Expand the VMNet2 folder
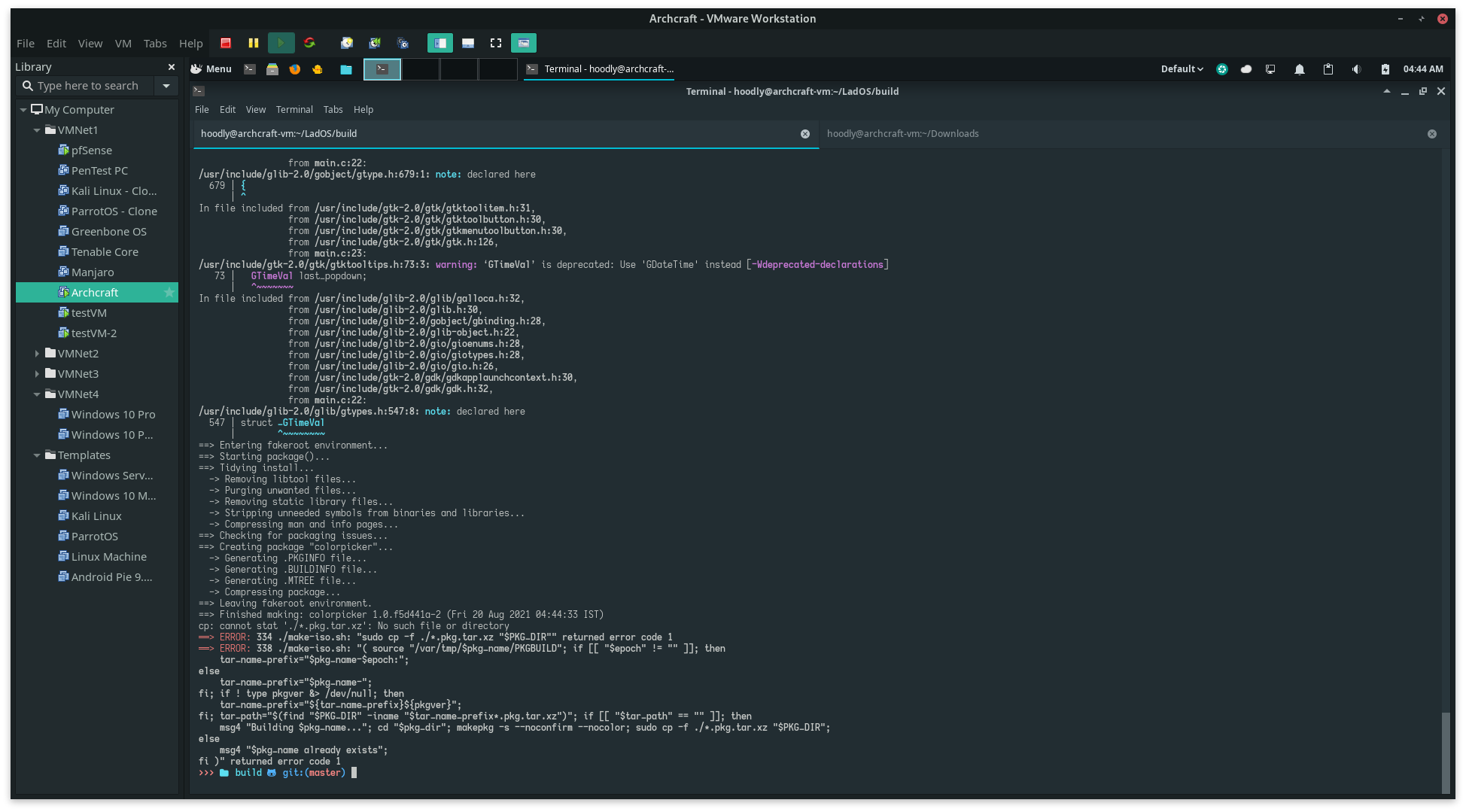 pos(37,354)
